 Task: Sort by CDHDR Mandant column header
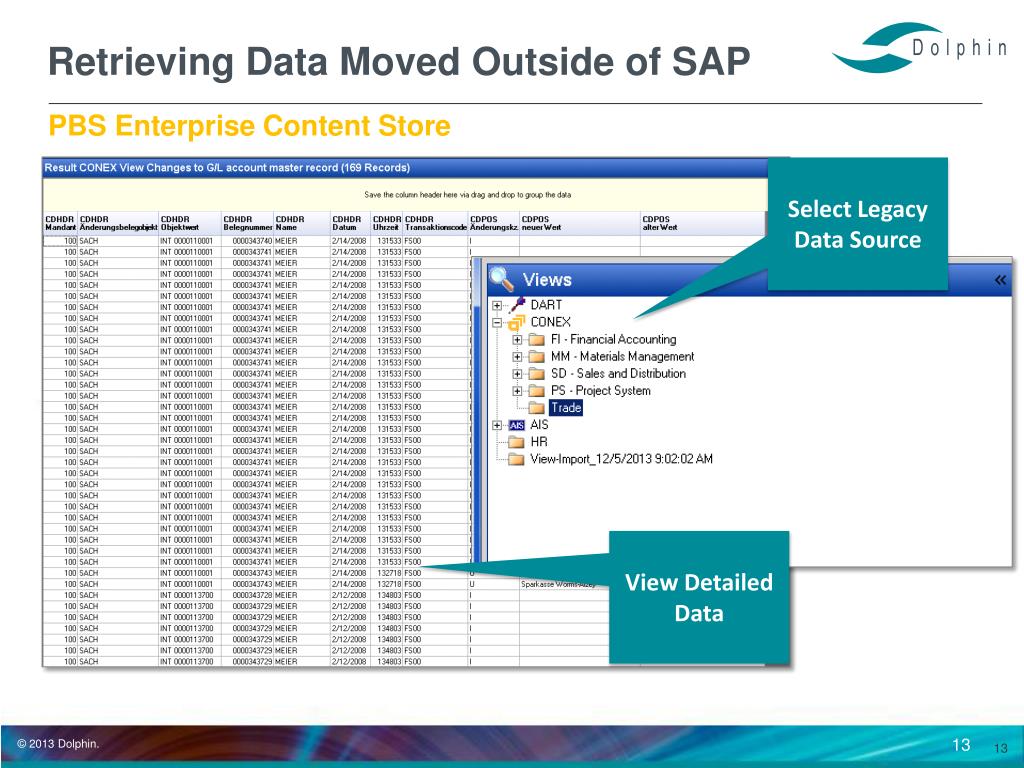click(60, 223)
